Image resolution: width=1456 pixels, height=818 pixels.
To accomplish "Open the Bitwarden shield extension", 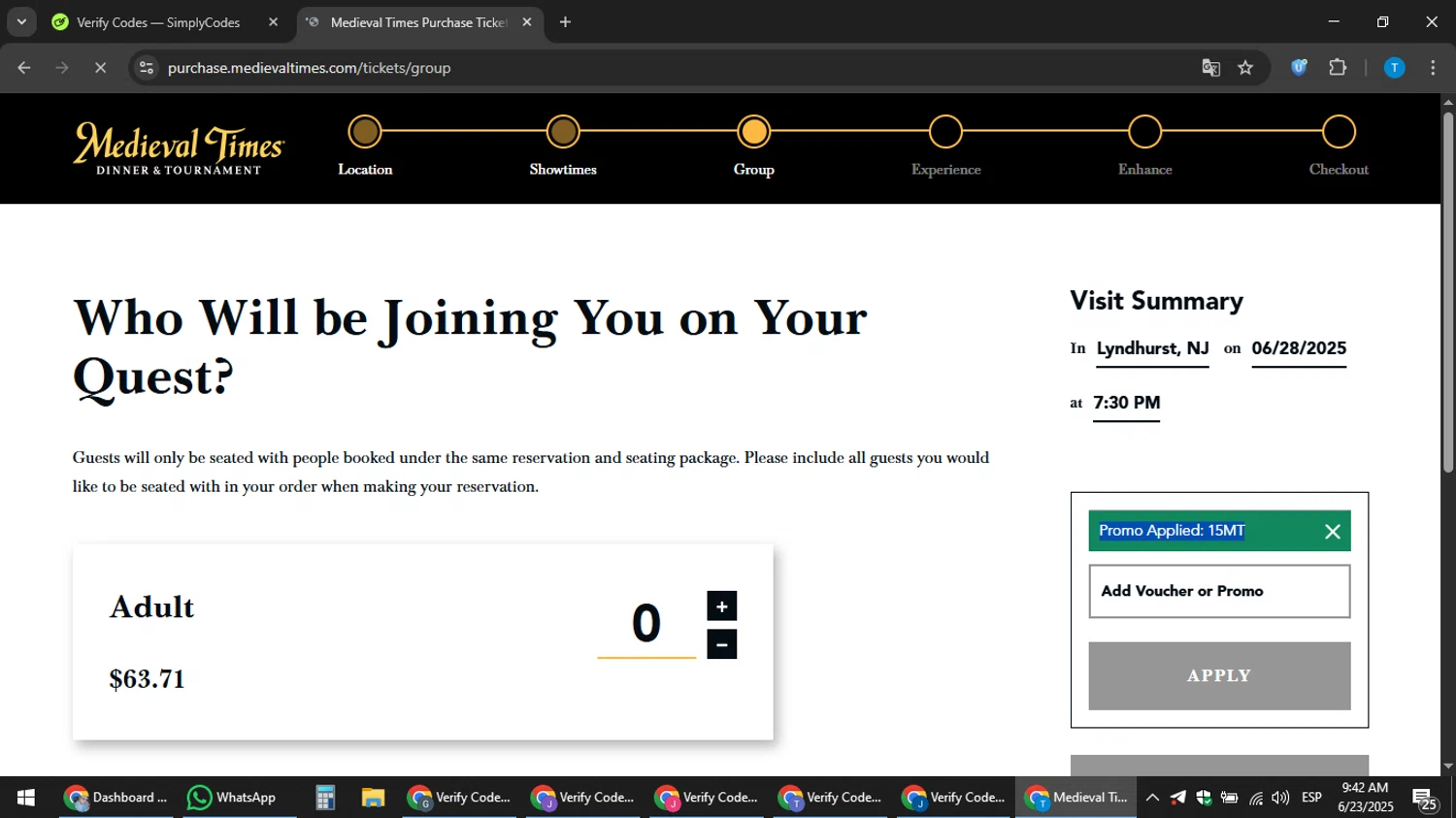I will point(1299,68).
